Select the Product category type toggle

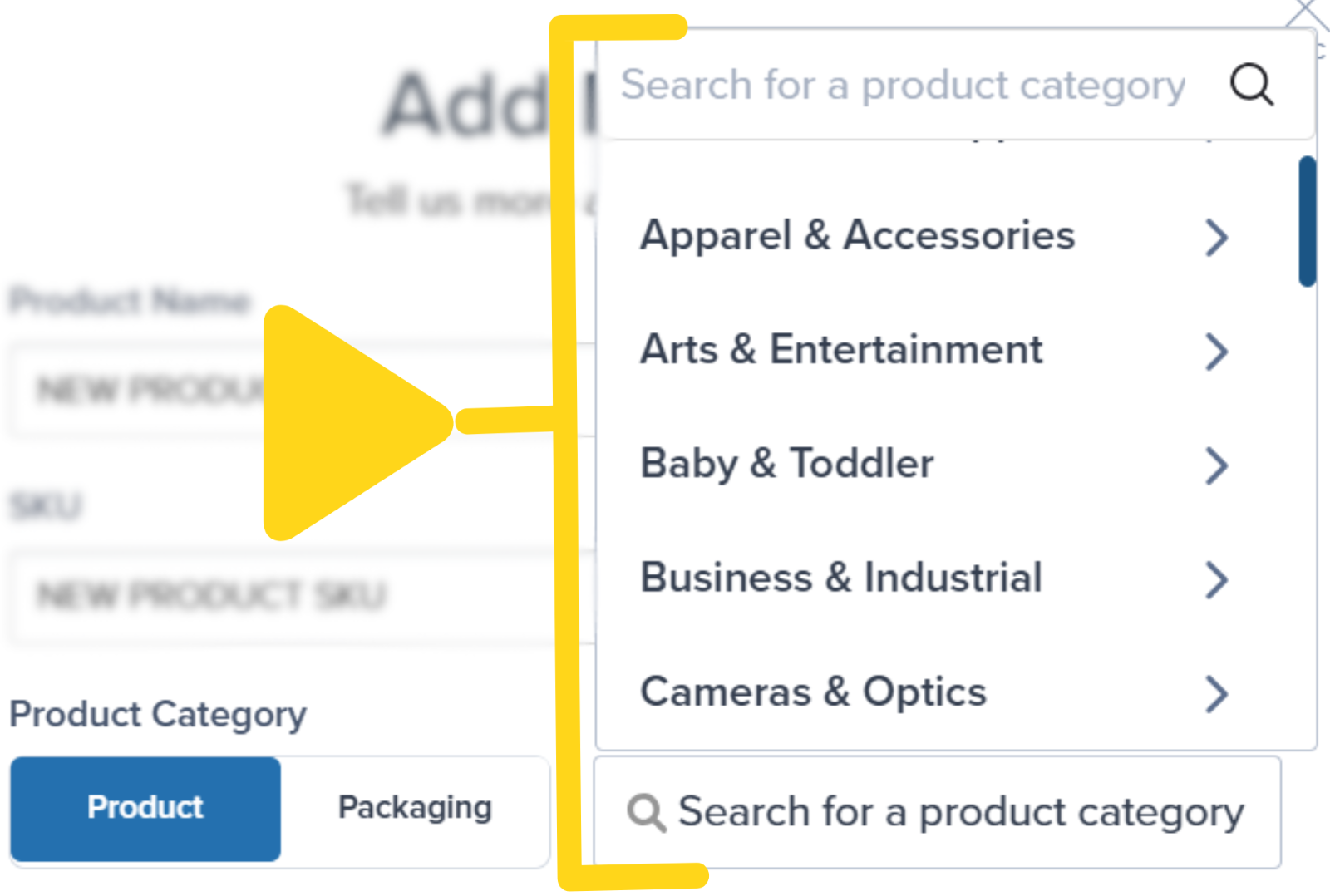pyautogui.click(x=145, y=806)
